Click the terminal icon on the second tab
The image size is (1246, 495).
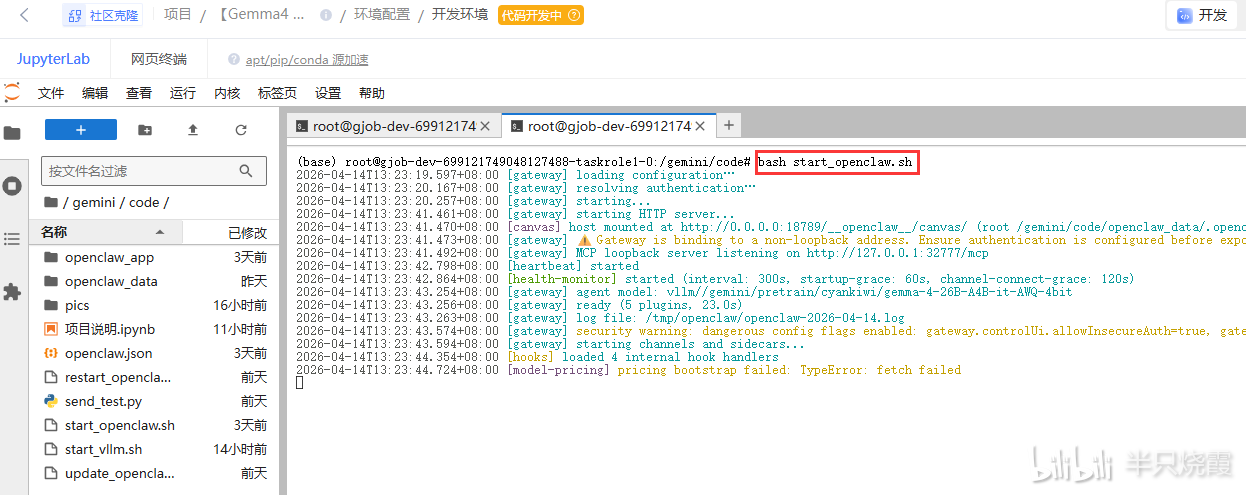pos(517,126)
